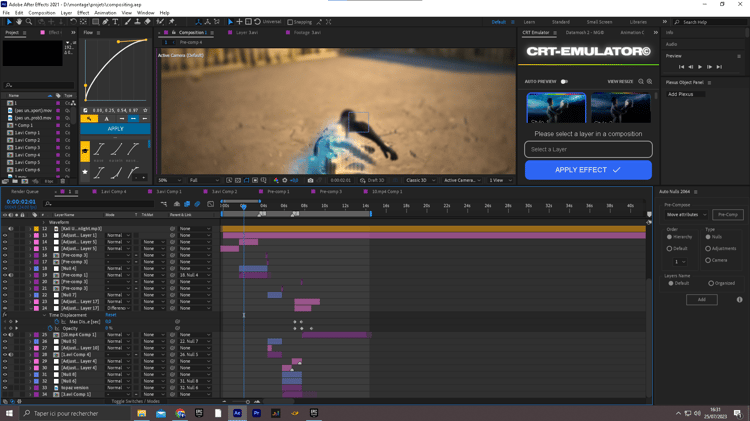Open the channel color settings icon in viewer

pos(276,180)
